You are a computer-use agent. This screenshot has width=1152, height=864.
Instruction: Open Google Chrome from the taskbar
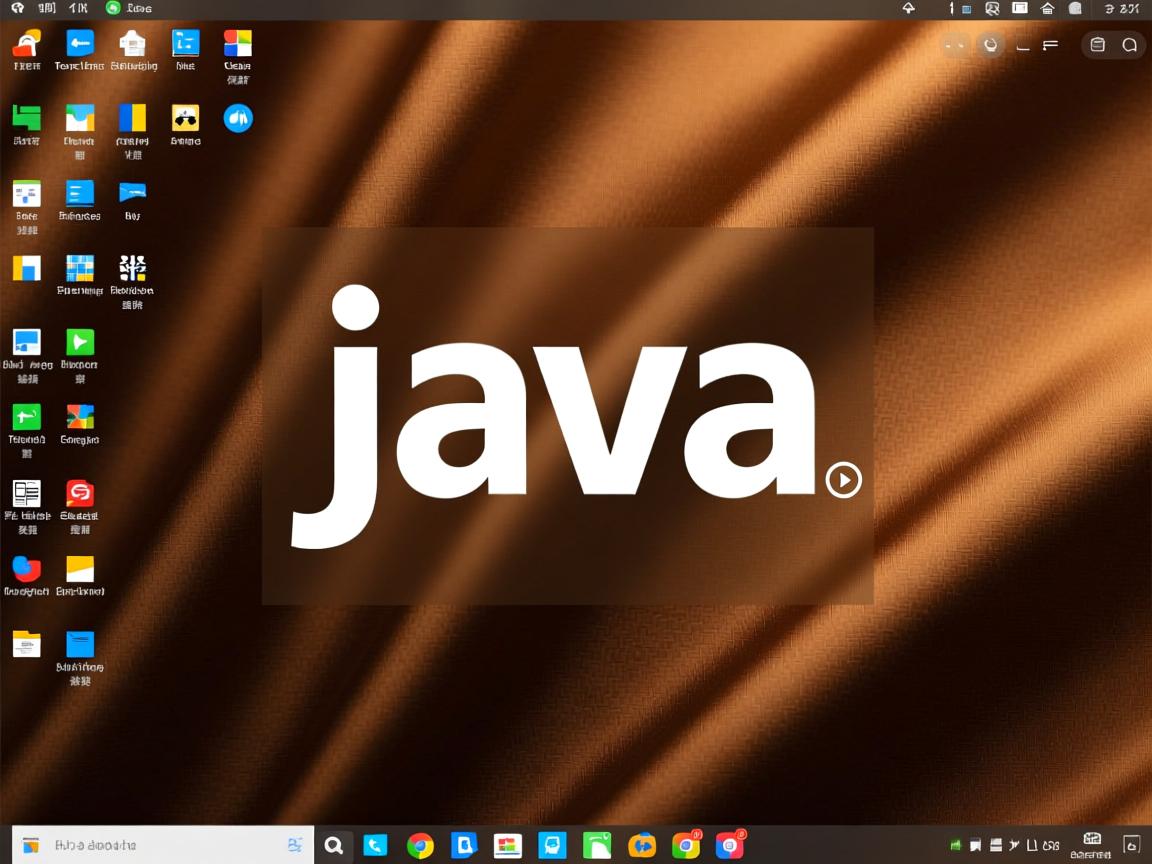(421, 845)
